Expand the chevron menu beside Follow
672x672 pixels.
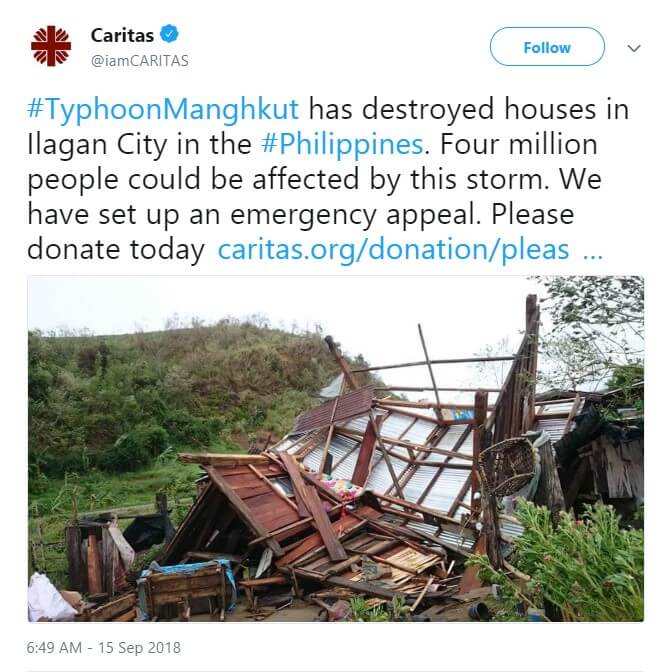634,48
